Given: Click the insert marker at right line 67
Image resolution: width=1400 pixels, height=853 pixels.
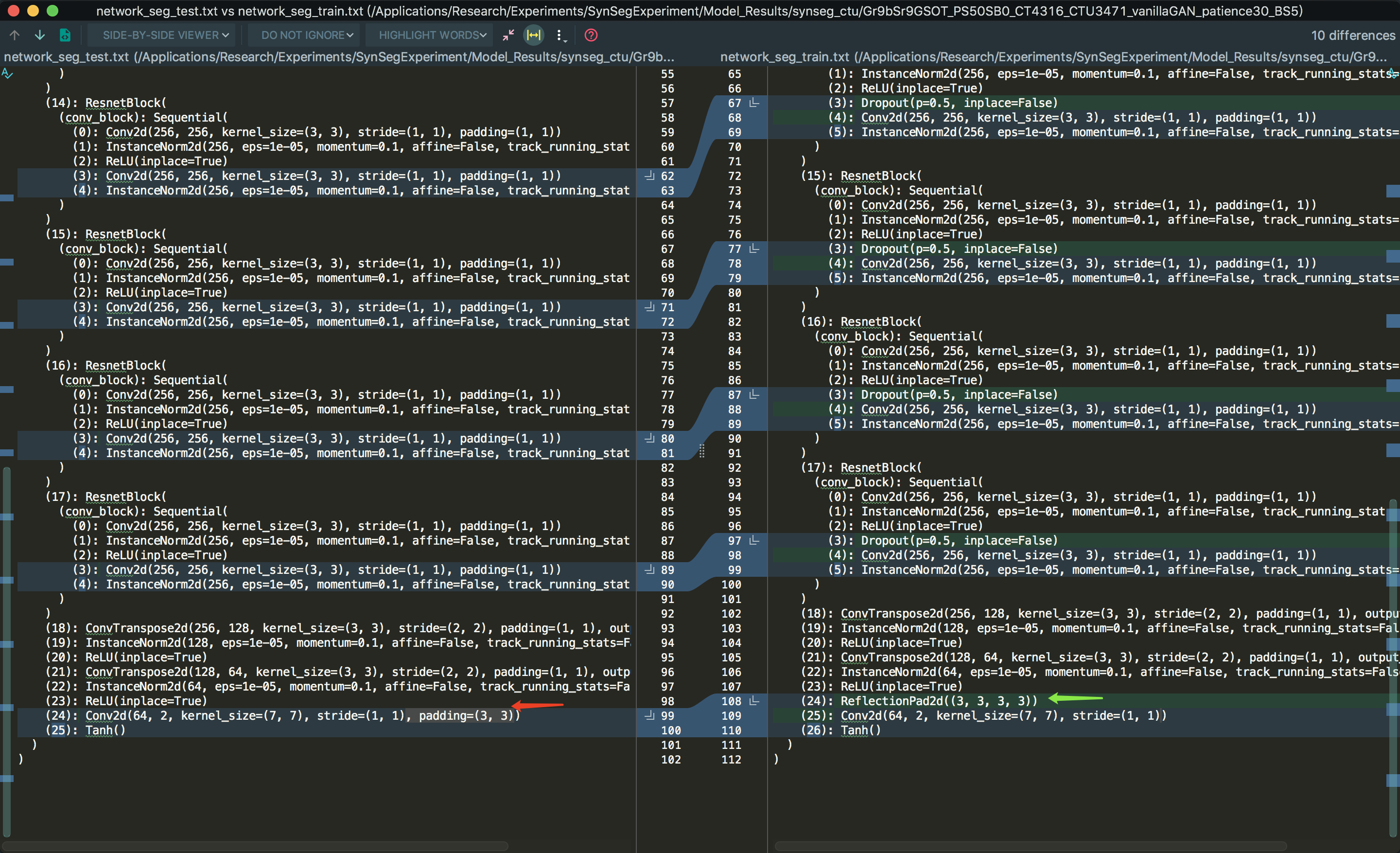Looking at the screenshot, I should pos(754,103).
